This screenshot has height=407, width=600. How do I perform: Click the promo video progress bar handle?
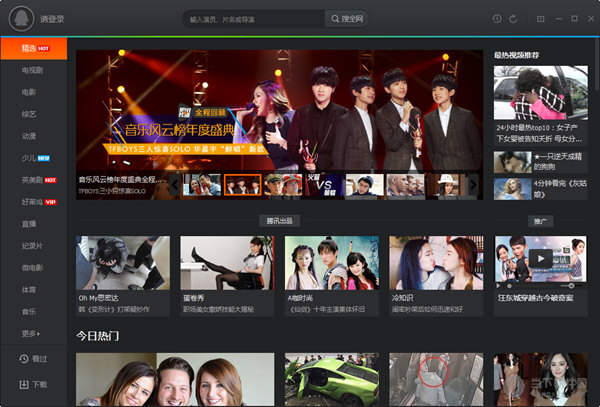509,286
